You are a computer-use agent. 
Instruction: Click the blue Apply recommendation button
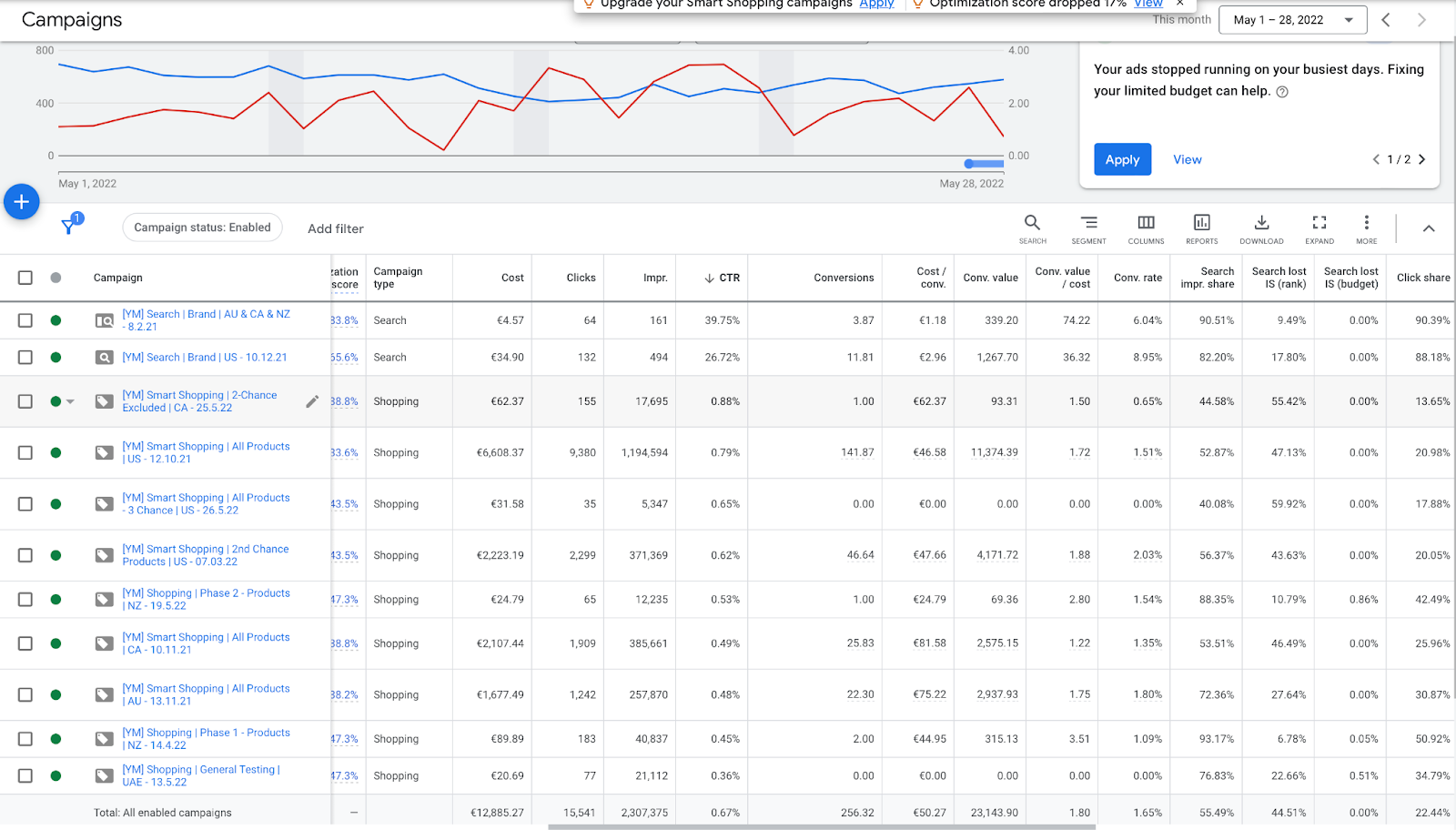(1122, 159)
